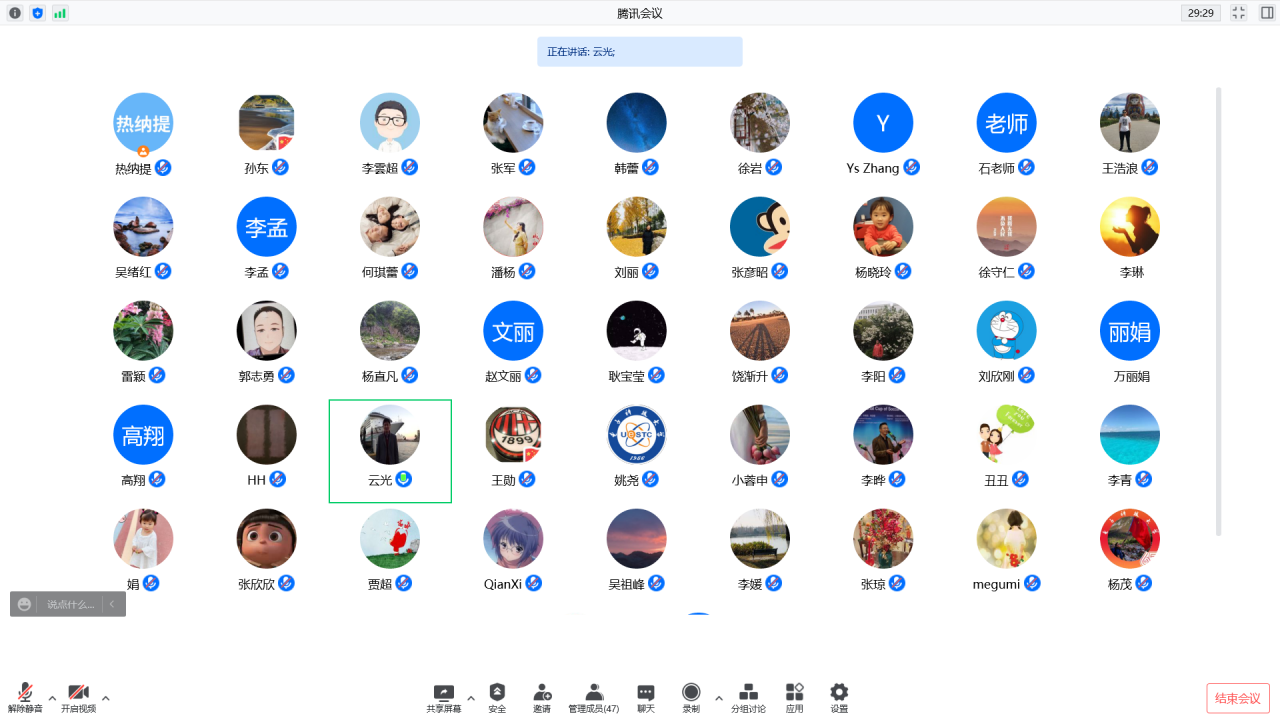Check the green network signal icon
The width and height of the screenshot is (1280, 720).
(x=60, y=13)
